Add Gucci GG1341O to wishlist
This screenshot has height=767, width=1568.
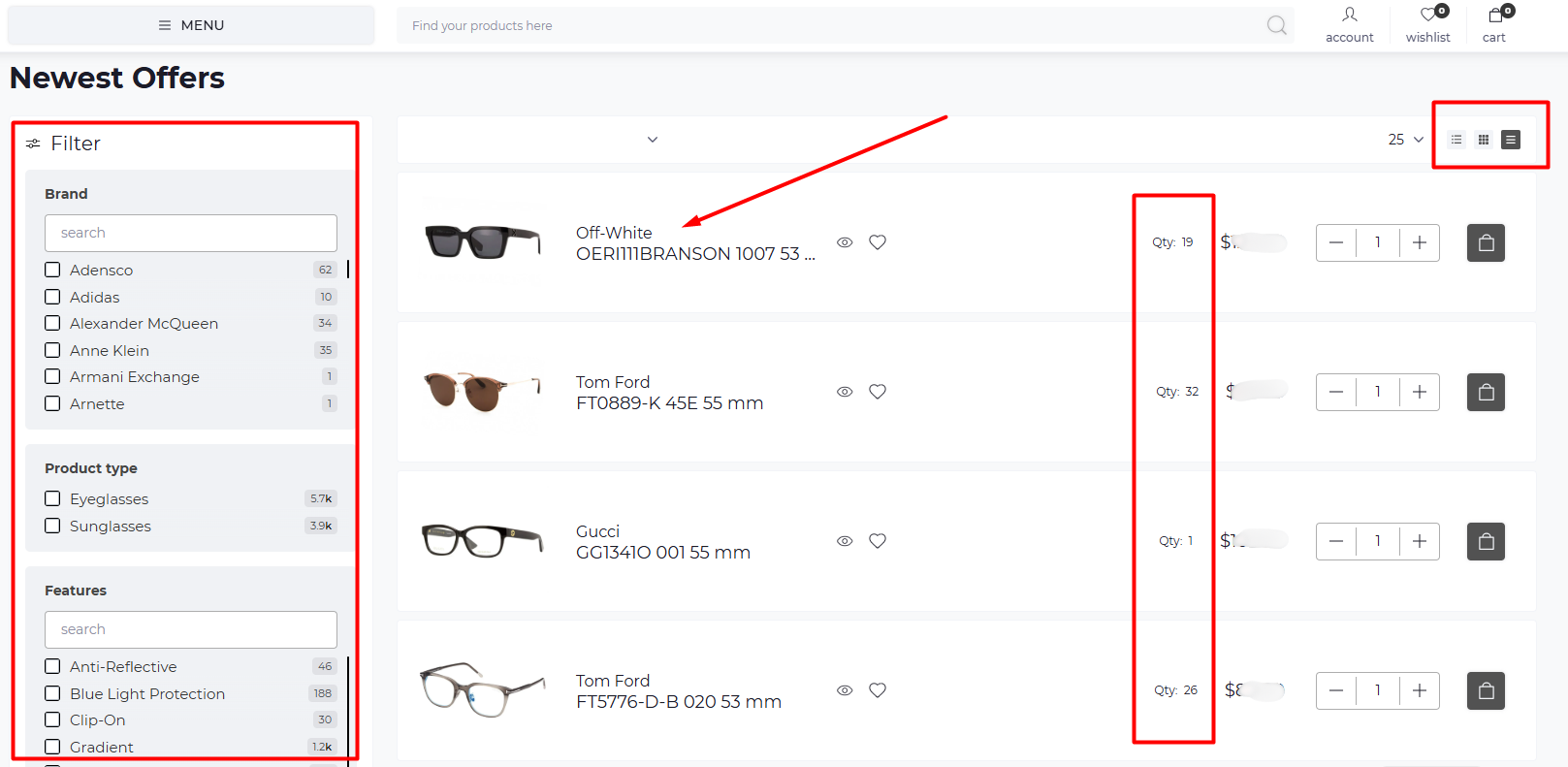pyautogui.click(x=878, y=541)
